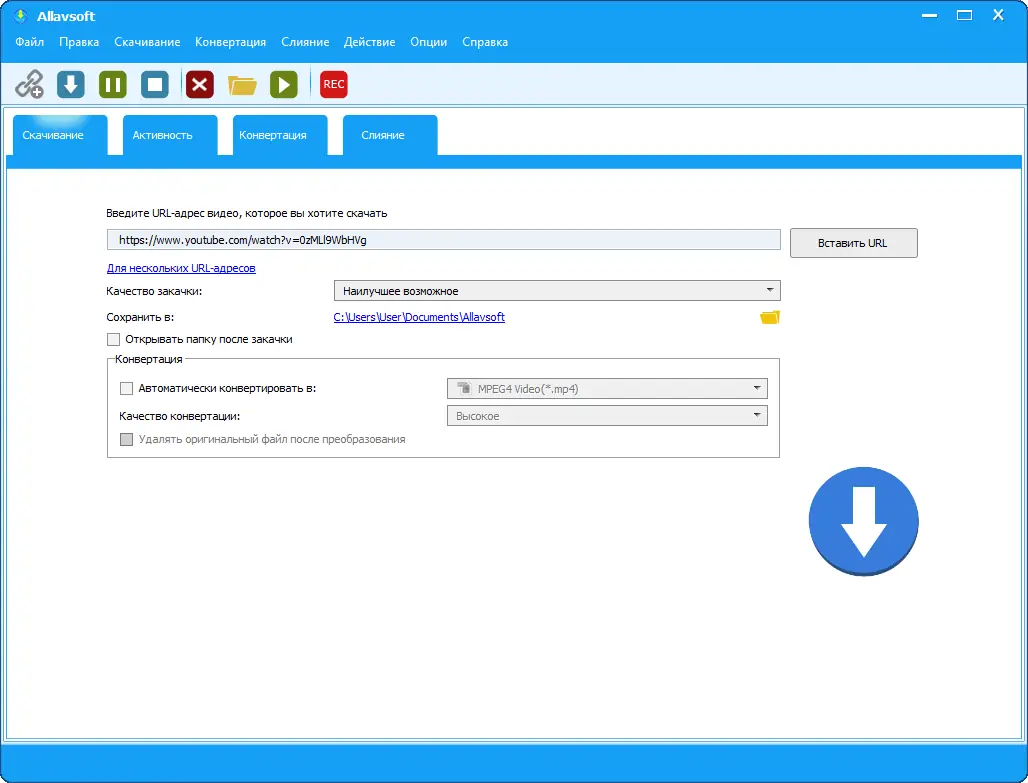Open downloads folder from the toolbar
Image resolution: width=1028 pixels, height=783 pixels.
[242, 84]
